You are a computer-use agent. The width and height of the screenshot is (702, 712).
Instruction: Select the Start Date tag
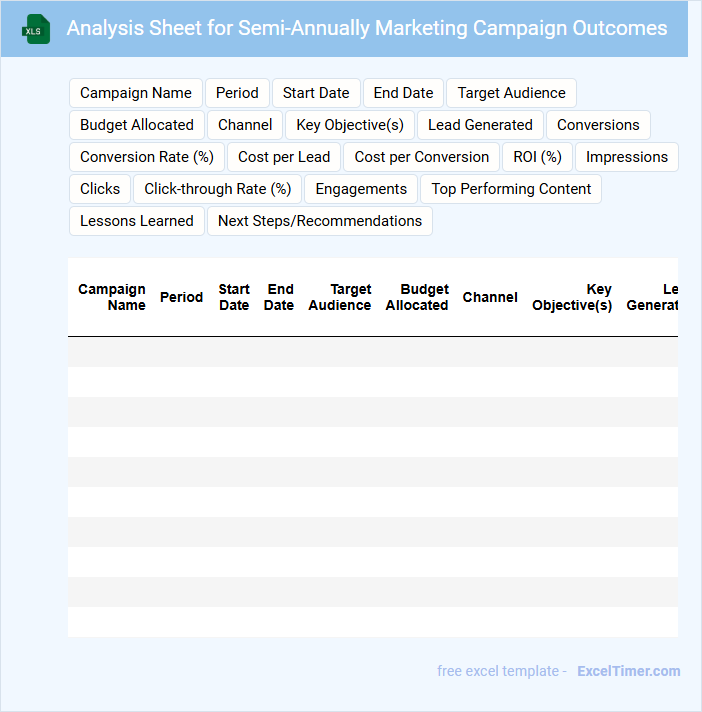coord(316,93)
